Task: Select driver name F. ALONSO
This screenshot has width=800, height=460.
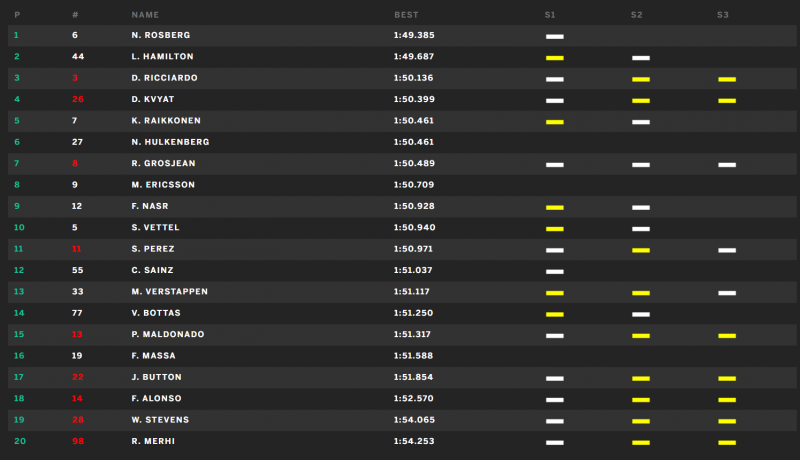Action: tap(156, 398)
